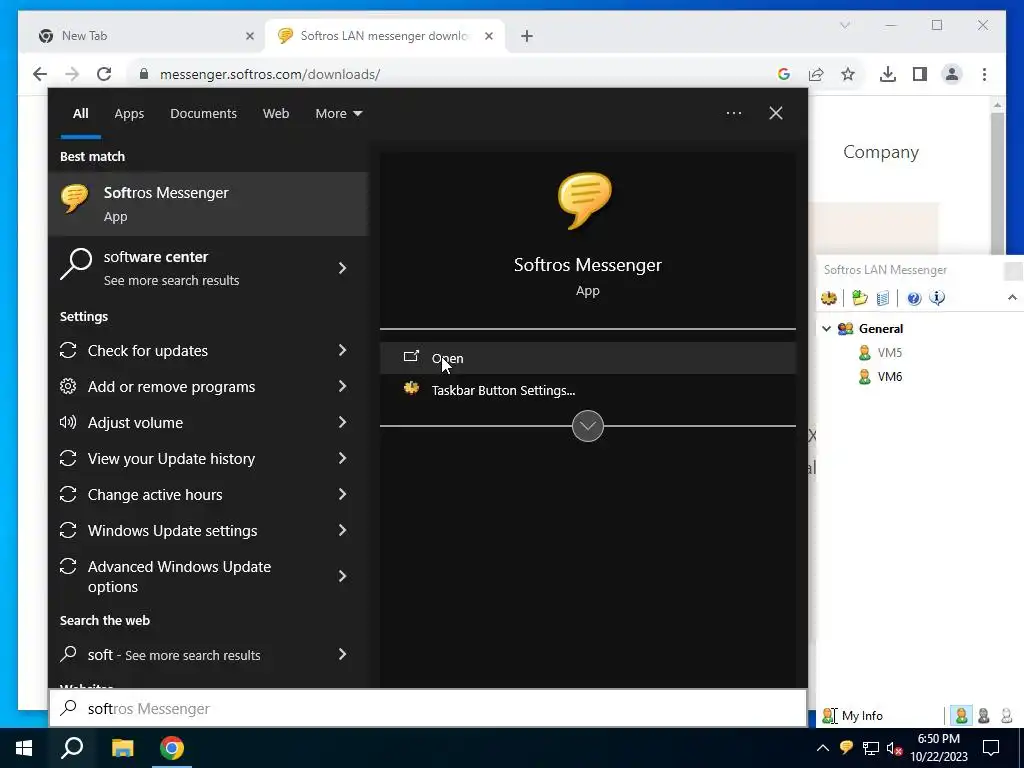Go back in Chrome
The height and width of the screenshot is (768, 1024).
point(40,74)
